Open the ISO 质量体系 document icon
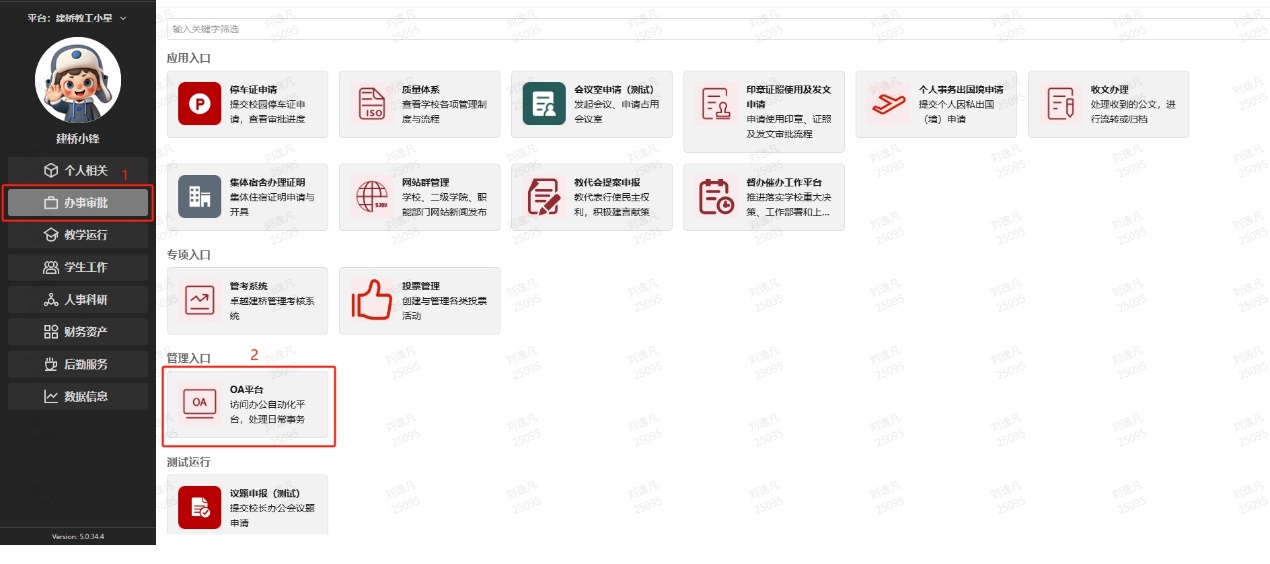 (x=371, y=104)
